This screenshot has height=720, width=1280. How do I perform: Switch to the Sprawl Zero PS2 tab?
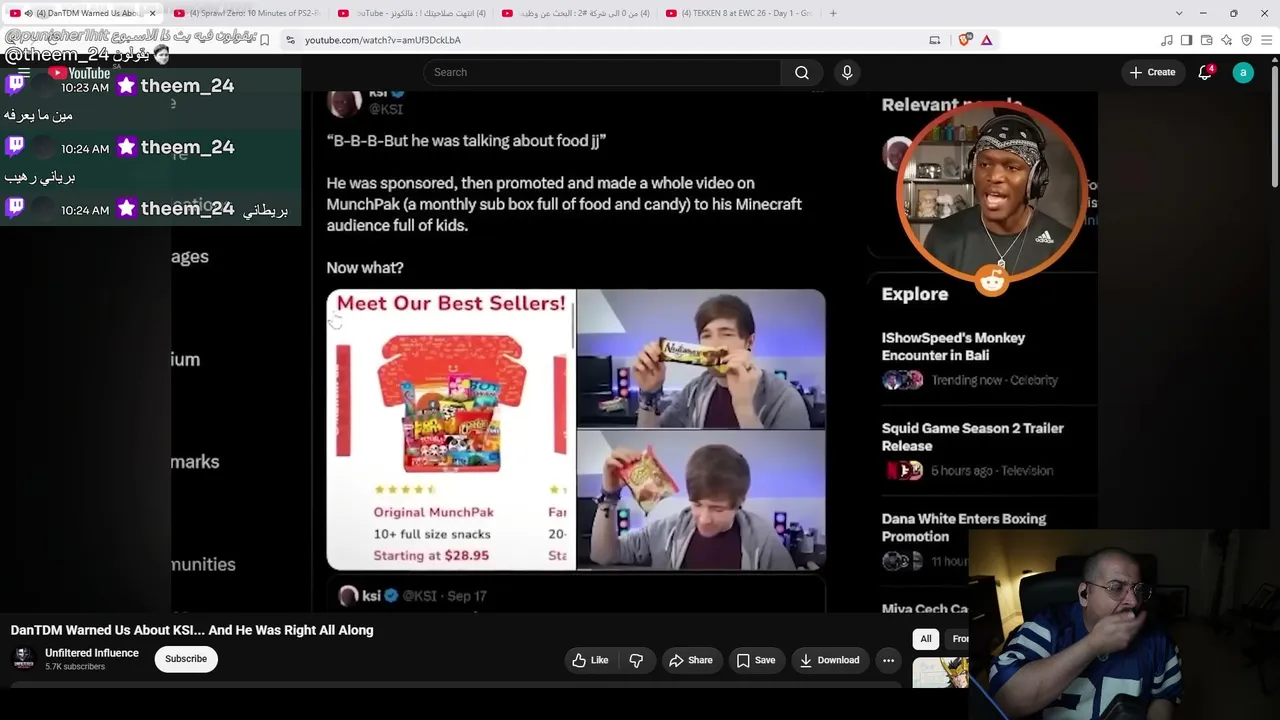click(246, 13)
